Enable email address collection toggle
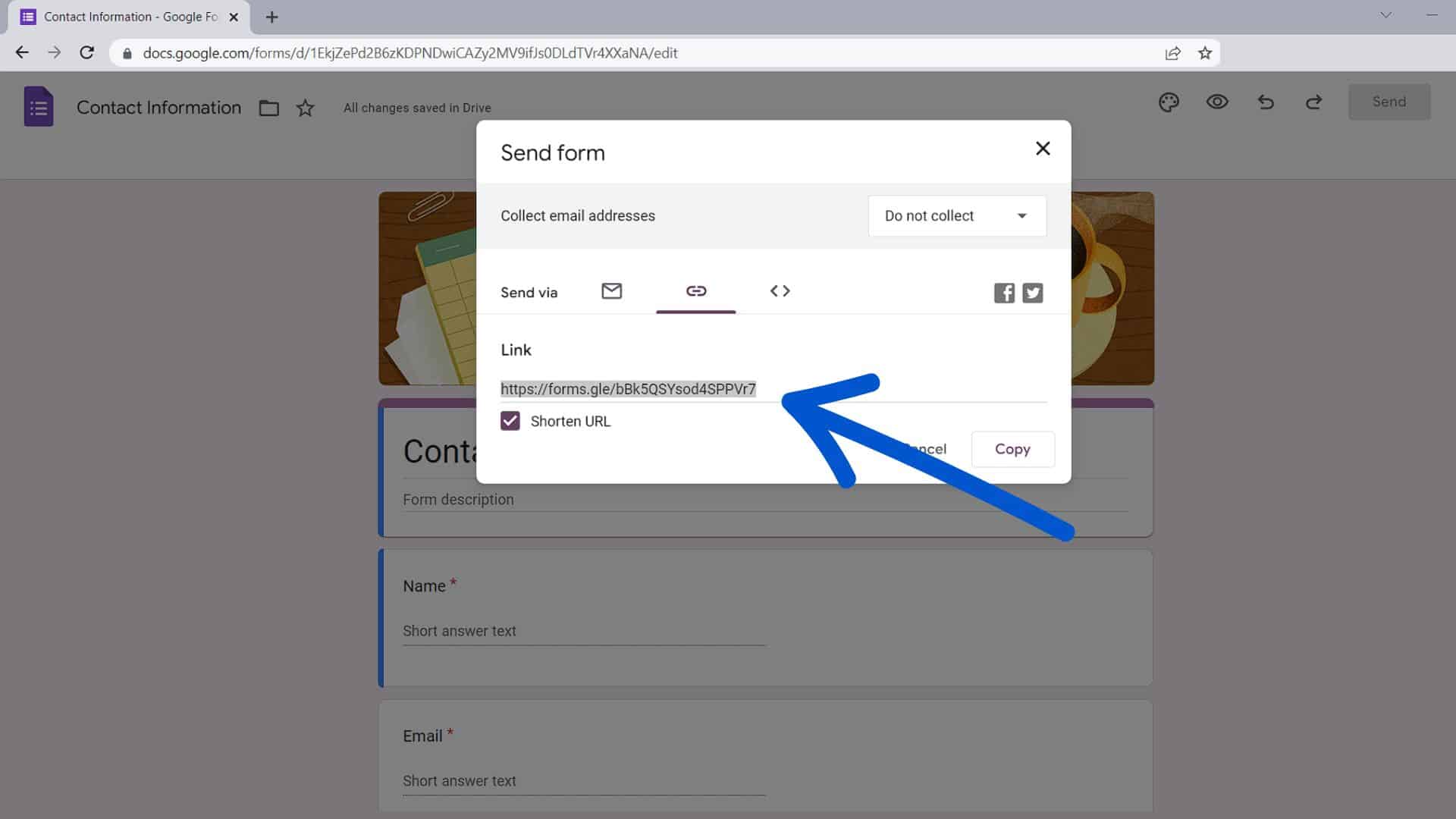This screenshot has height=819, width=1456. (x=955, y=215)
